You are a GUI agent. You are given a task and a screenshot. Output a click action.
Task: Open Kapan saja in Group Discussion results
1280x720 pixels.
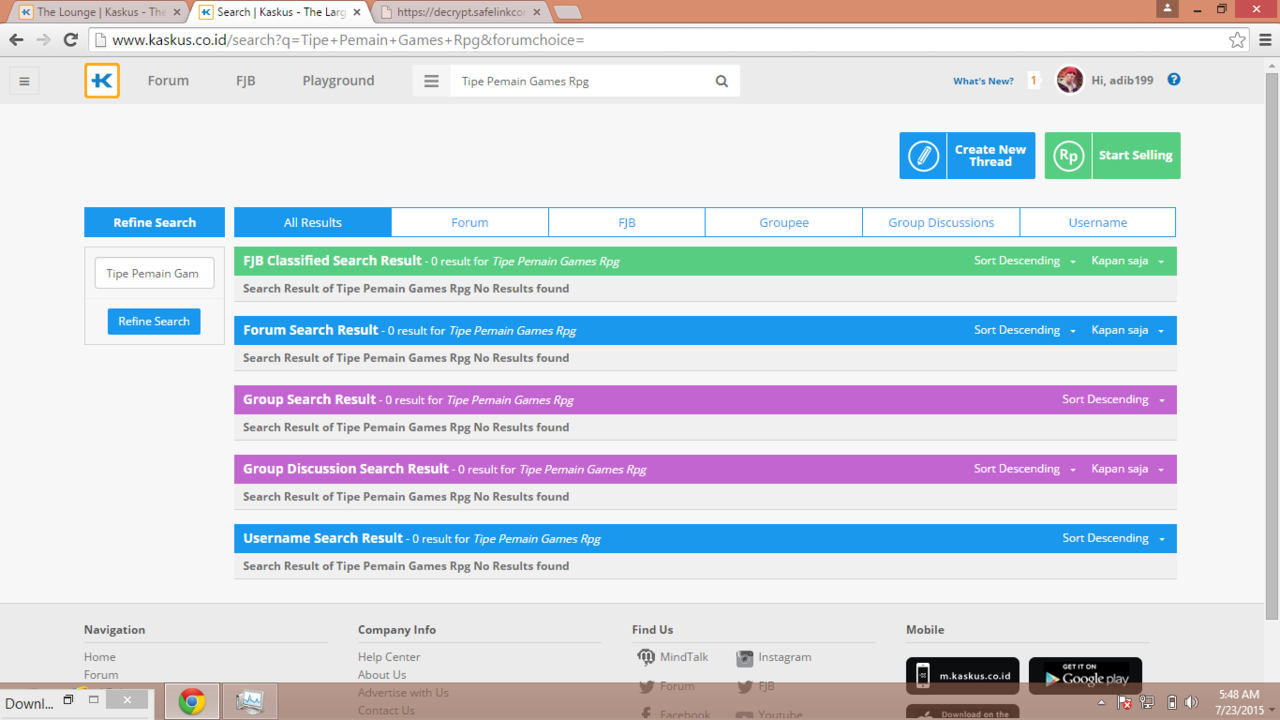coord(1128,469)
